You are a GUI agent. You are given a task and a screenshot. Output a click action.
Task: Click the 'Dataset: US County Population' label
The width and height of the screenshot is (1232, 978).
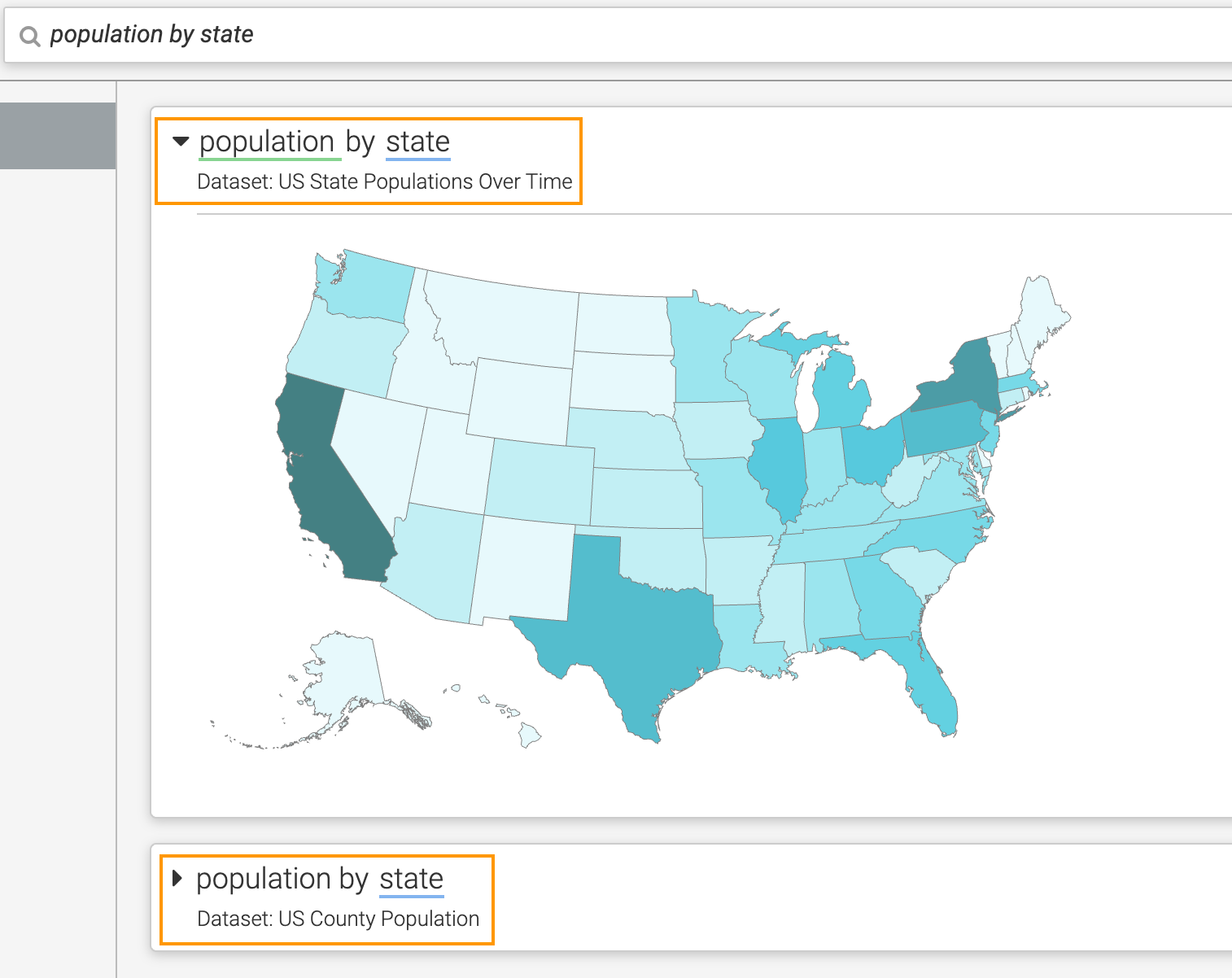pos(338,919)
